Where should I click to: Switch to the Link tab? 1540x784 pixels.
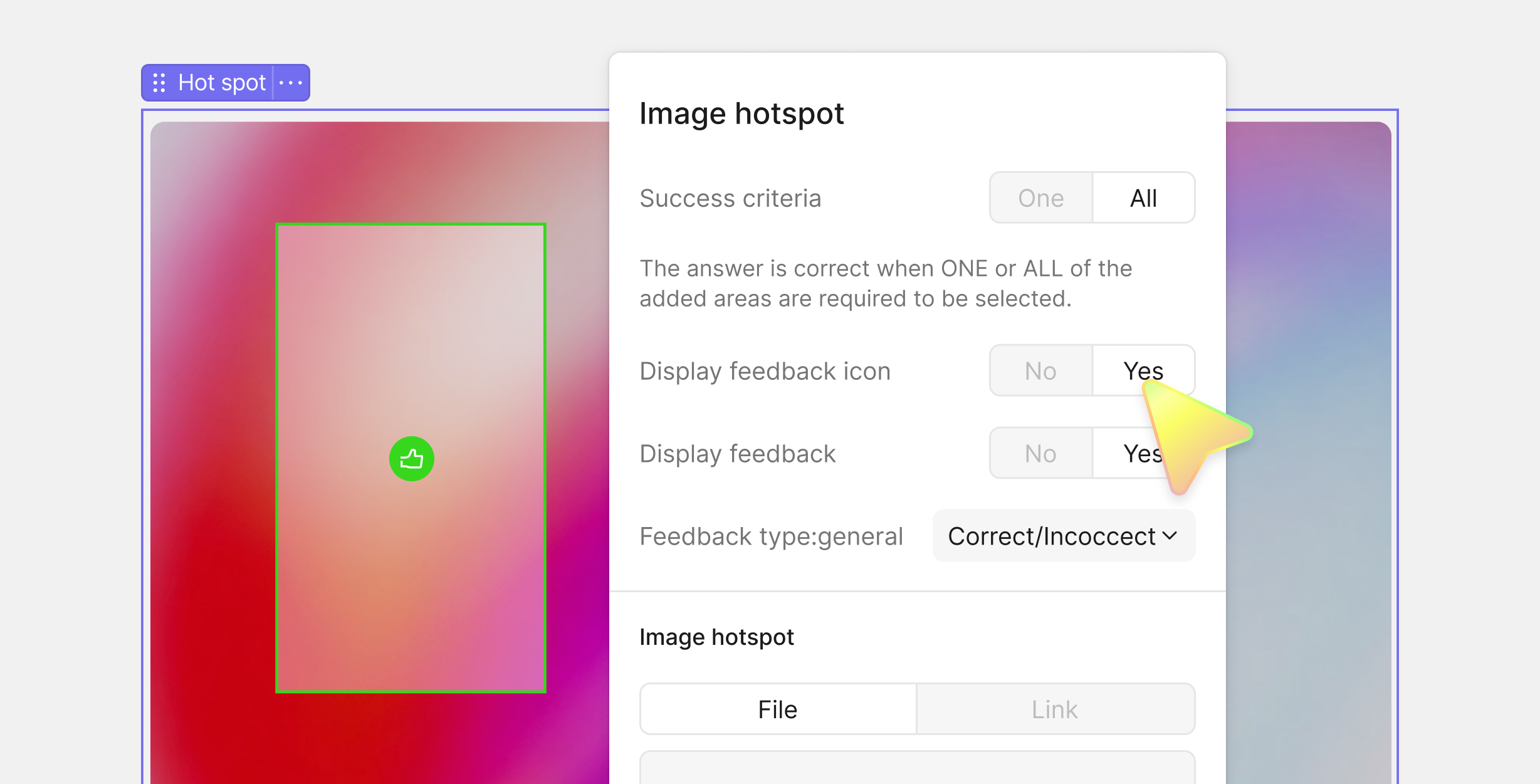pyautogui.click(x=1055, y=709)
